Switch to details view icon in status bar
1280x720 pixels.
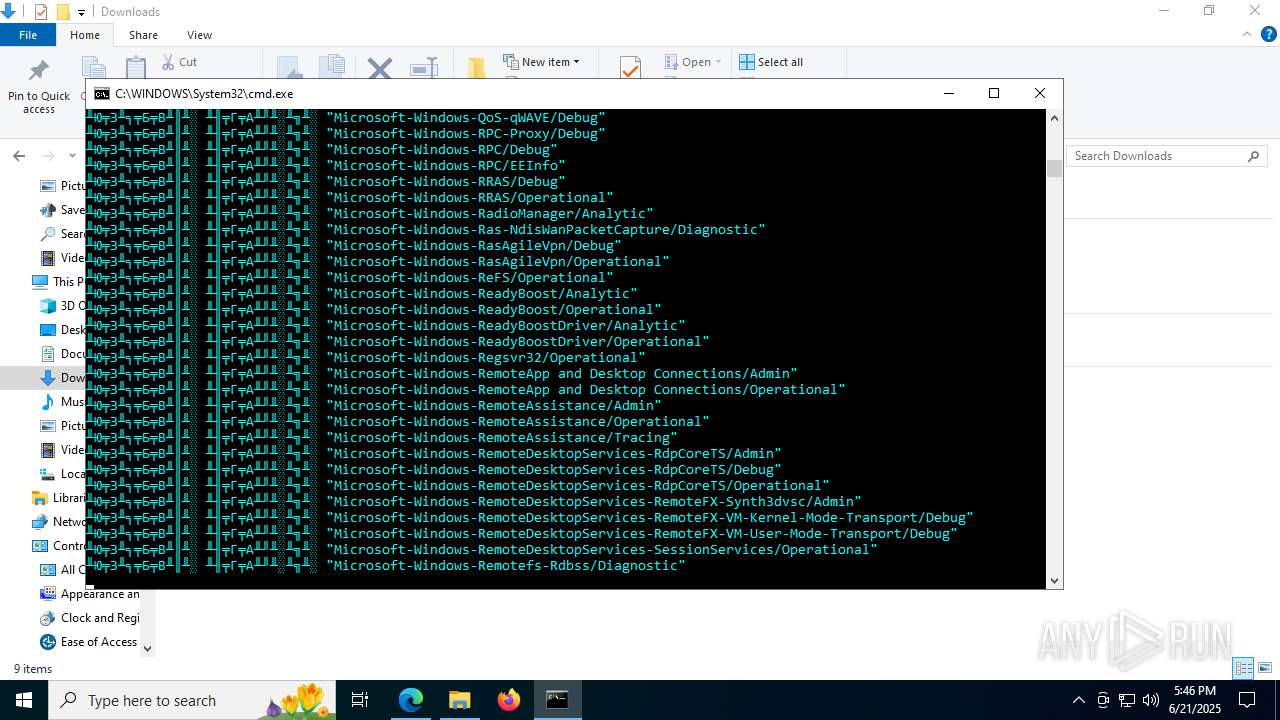point(1243,668)
